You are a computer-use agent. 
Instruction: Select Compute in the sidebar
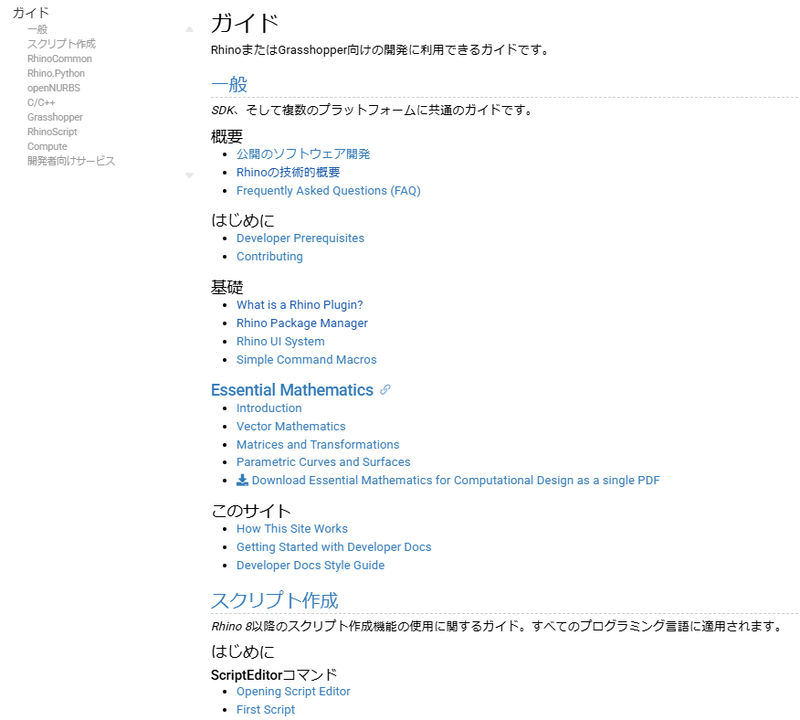pyautogui.click(x=47, y=146)
